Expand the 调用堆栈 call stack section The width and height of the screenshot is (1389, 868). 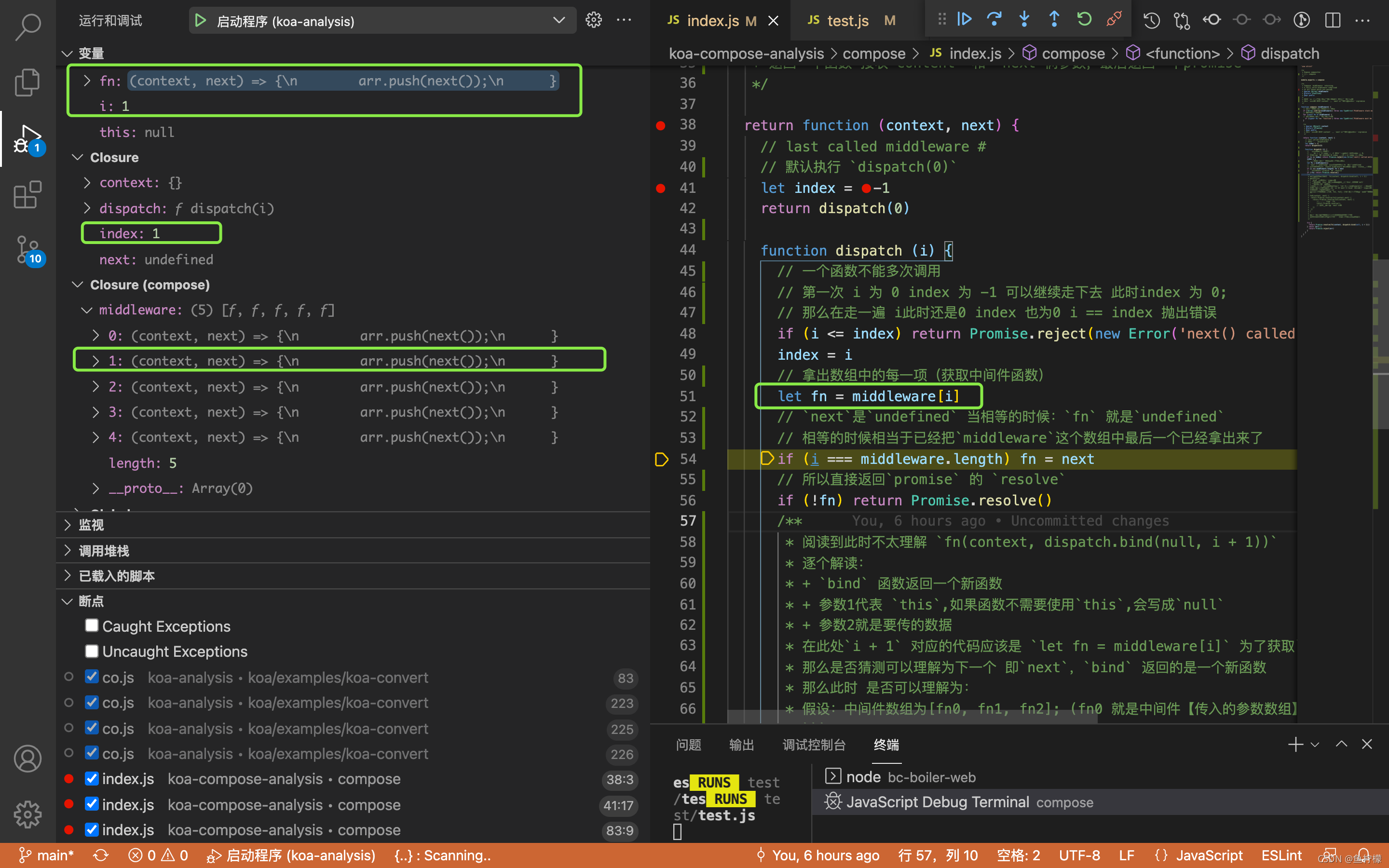point(103,551)
